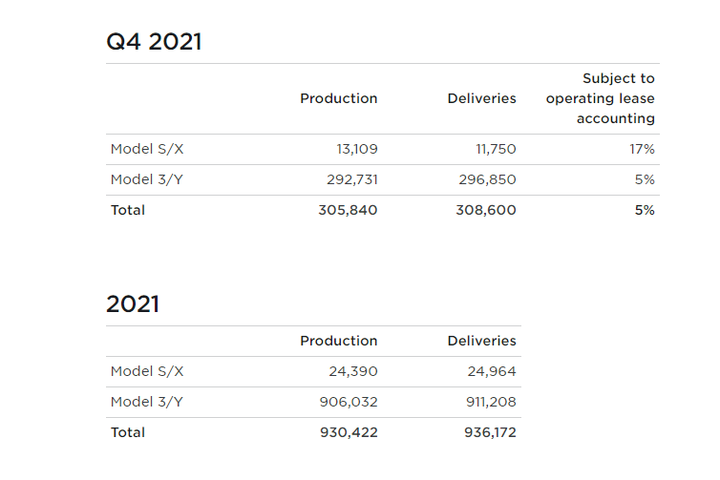Click Total label in 2021 table

(x=128, y=432)
